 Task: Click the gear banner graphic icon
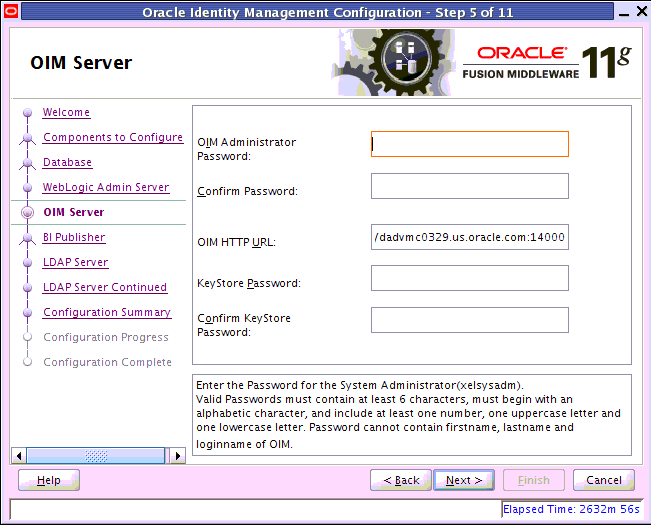(394, 63)
